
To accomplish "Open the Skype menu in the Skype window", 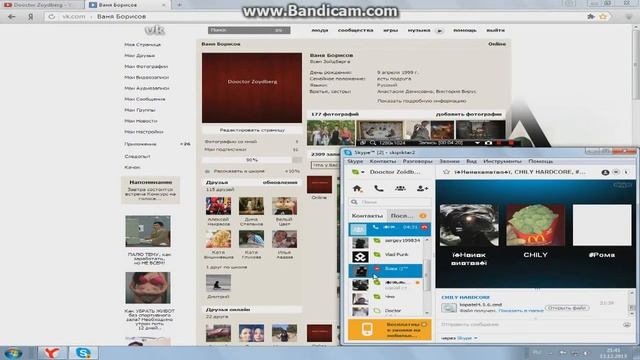I will 355,161.
